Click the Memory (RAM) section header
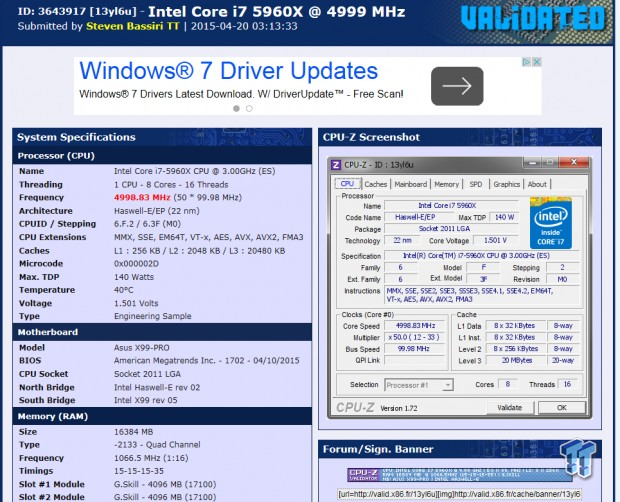The width and height of the screenshot is (620, 502). (x=162, y=416)
